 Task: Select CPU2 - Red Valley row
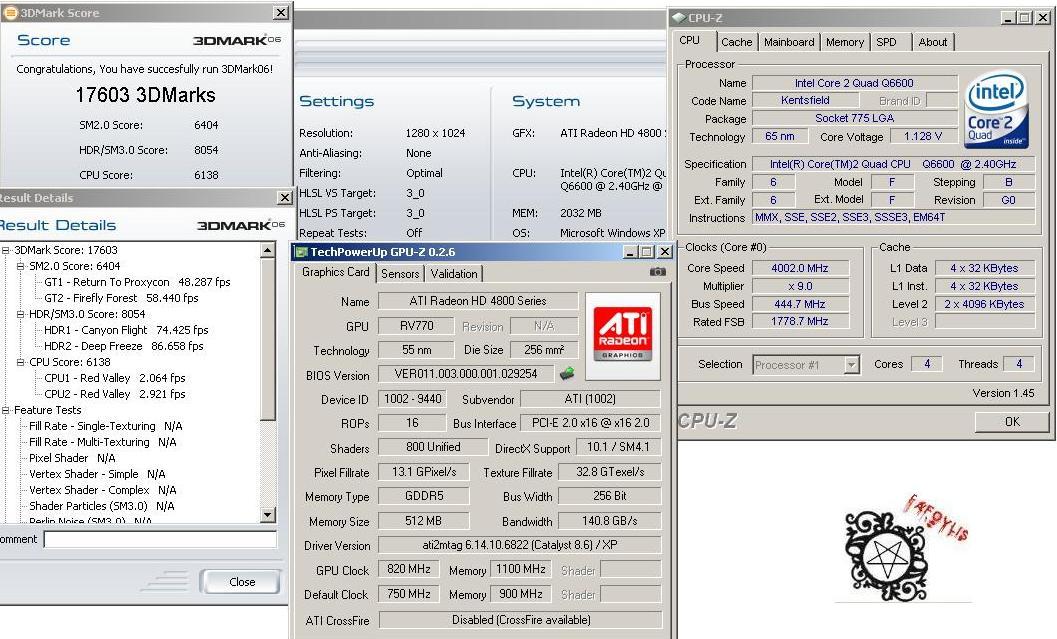(115, 394)
